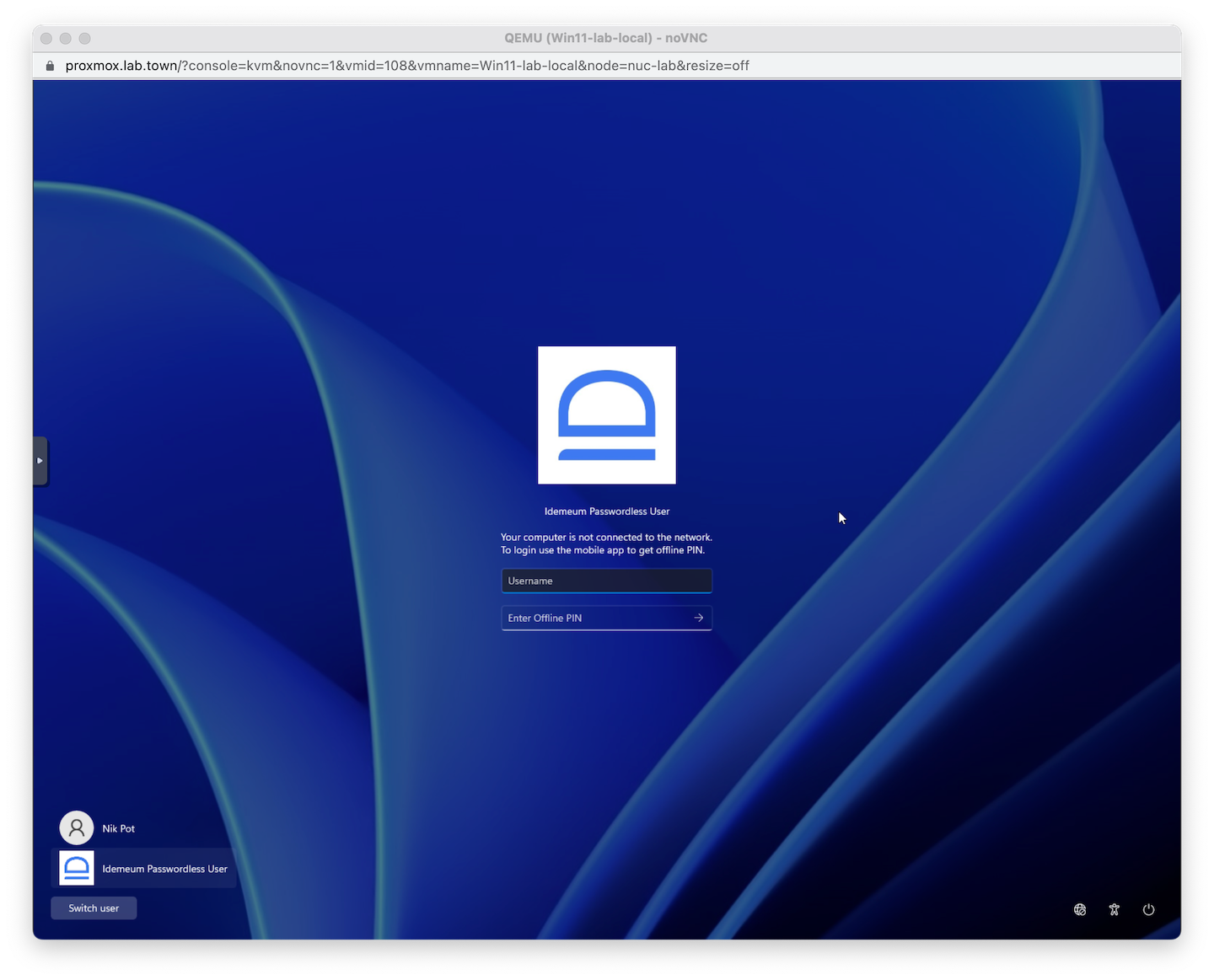The image size is (1214, 980).
Task: Open the Accessibility options icon
Action: point(1115,909)
